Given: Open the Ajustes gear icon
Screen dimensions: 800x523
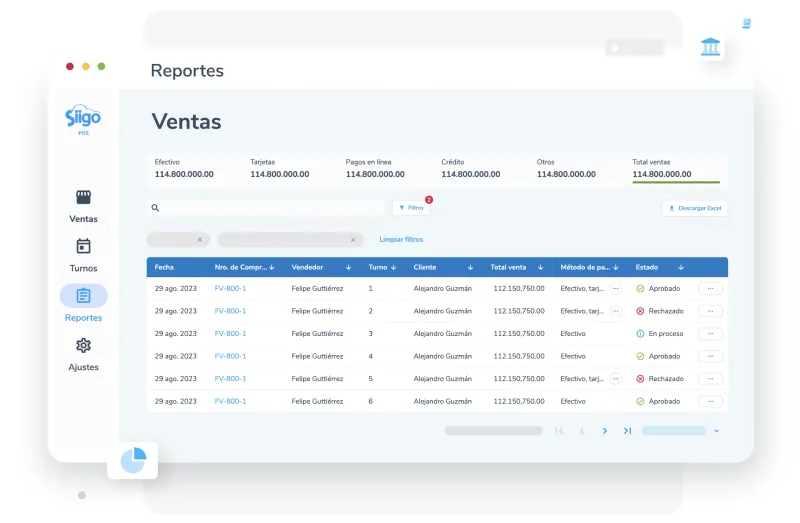Looking at the screenshot, I should coord(83,345).
